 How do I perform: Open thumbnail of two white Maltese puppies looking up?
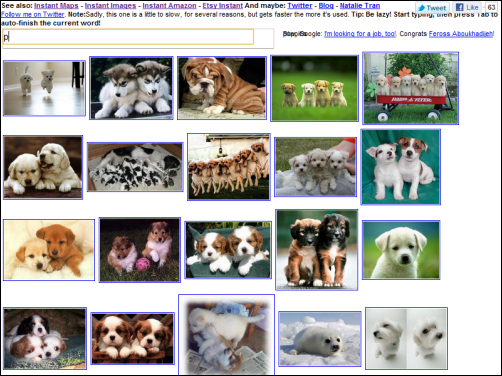click(406, 339)
